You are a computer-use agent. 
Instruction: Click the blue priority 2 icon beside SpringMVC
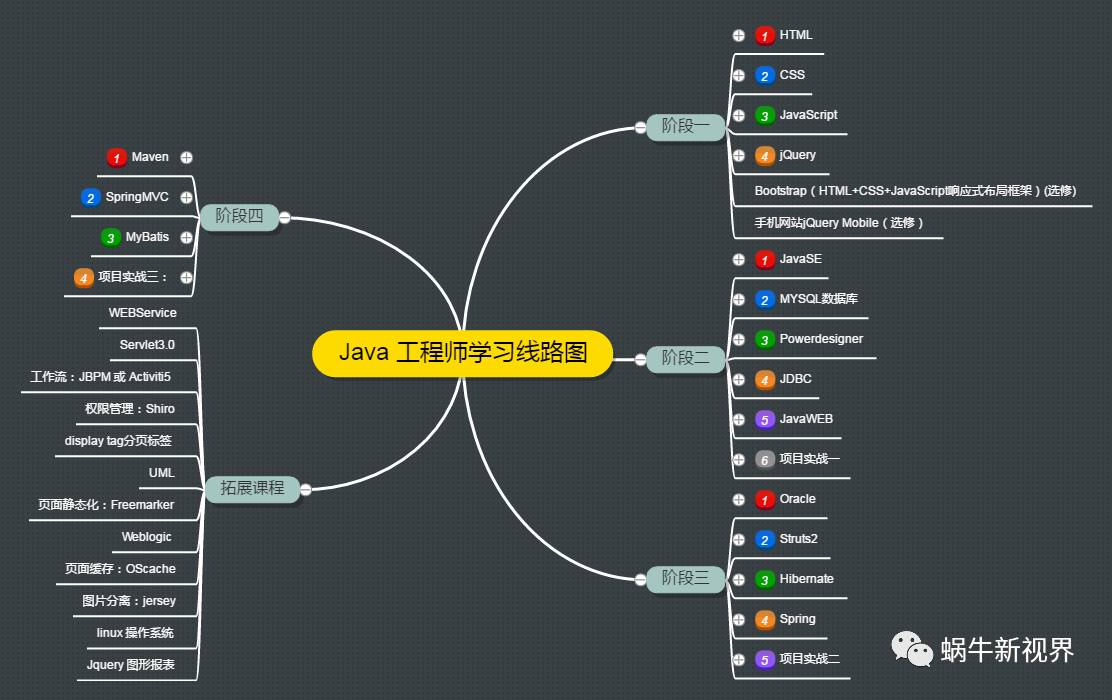click(91, 198)
